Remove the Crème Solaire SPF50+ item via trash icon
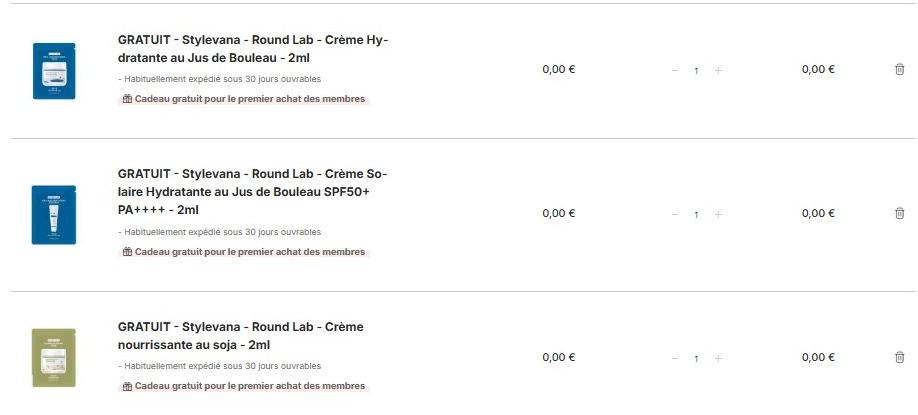The width and height of the screenshot is (918, 415). 899,213
